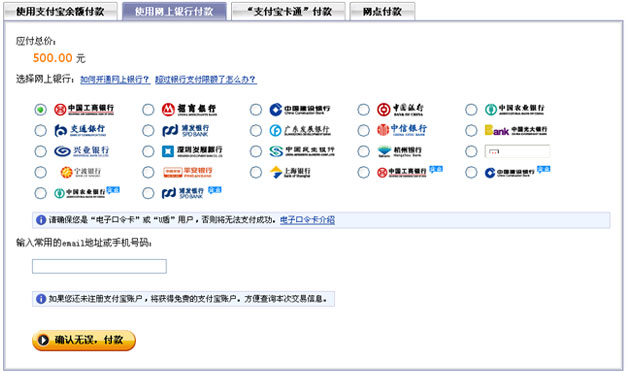Select the first-row 中国农业银行 radio button
The width and height of the screenshot is (627, 373).
coord(471,110)
